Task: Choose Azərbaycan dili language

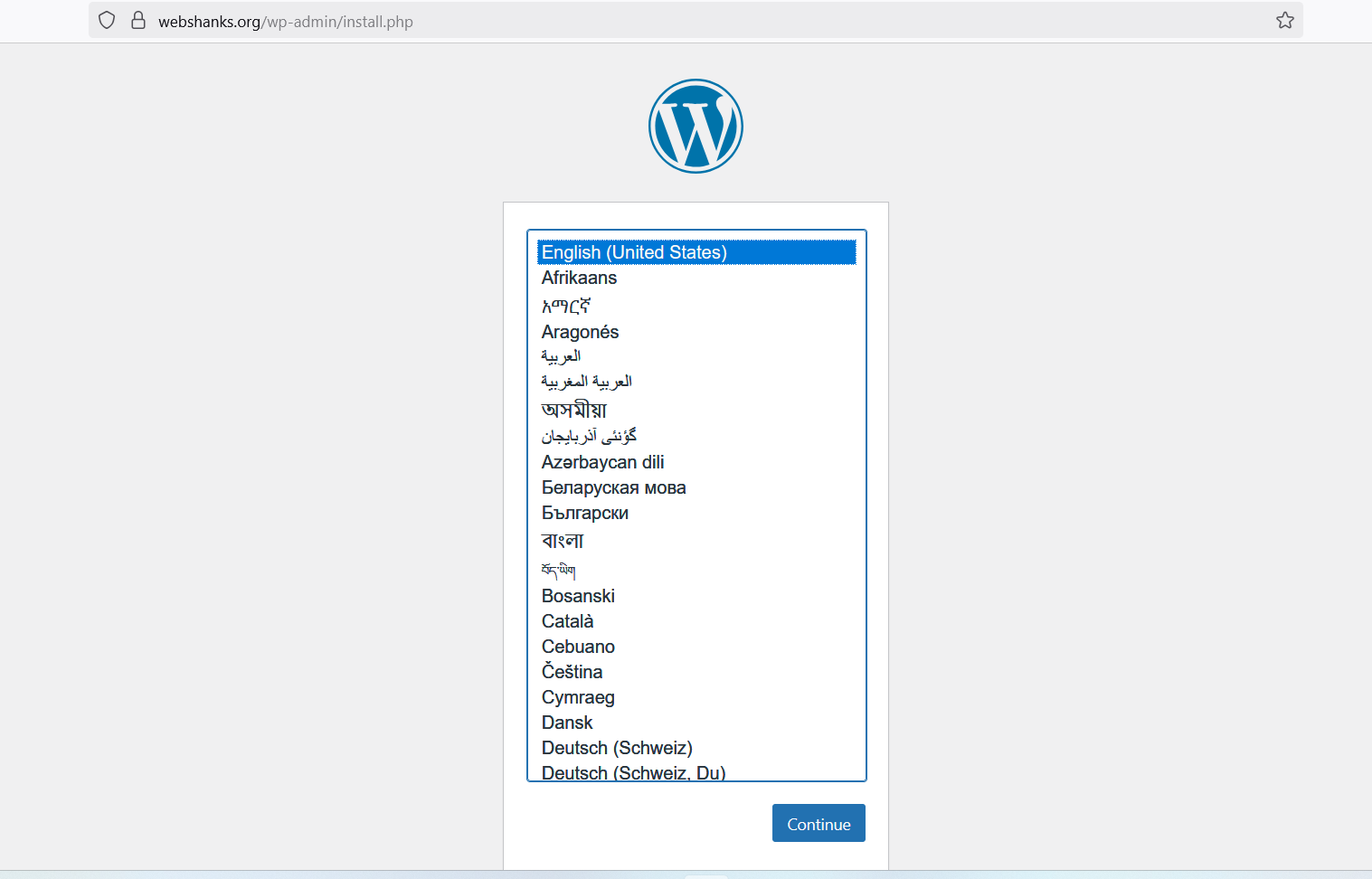Action: click(696, 462)
